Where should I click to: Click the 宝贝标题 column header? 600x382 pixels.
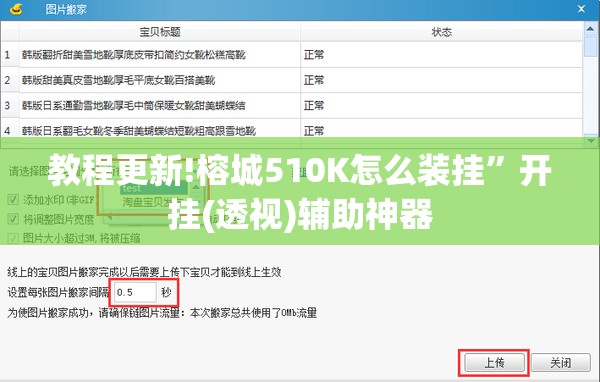[160, 32]
